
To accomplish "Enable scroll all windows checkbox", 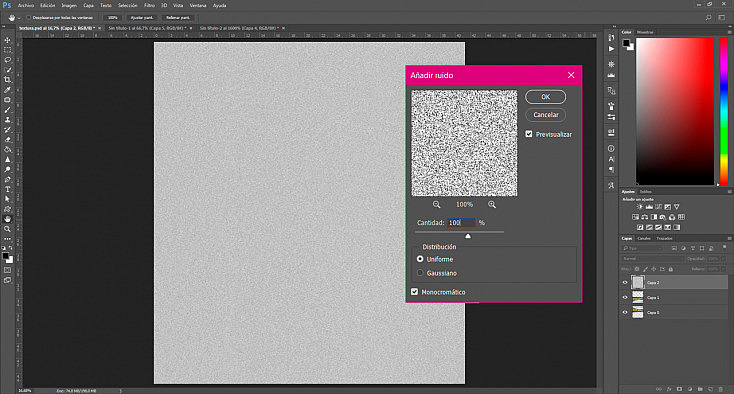I will (x=29, y=17).
